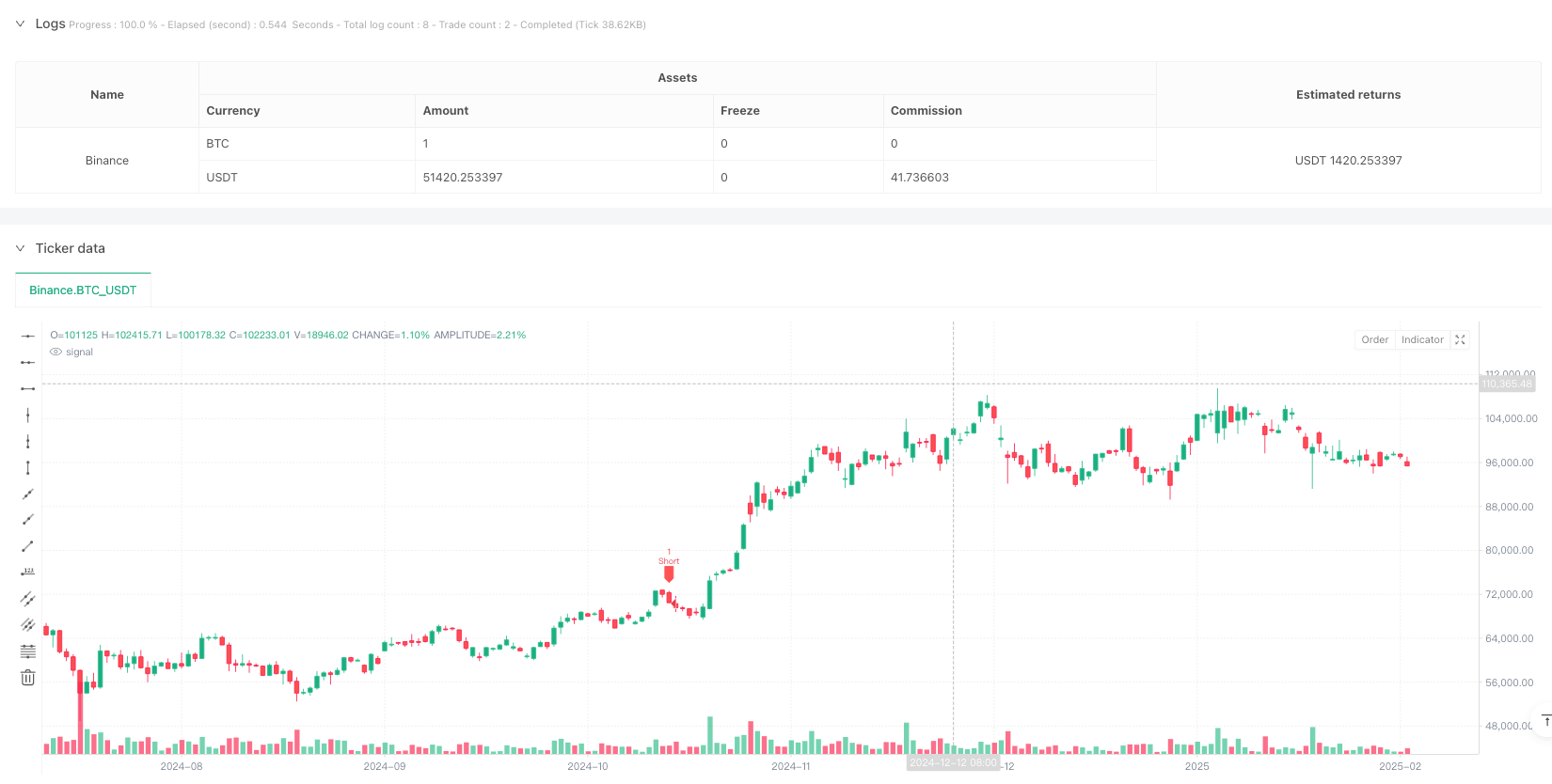The height and width of the screenshot is (784, 1552).
Task: Select the horizontal segment drawing tool
Action: click(x=28, y=388)
